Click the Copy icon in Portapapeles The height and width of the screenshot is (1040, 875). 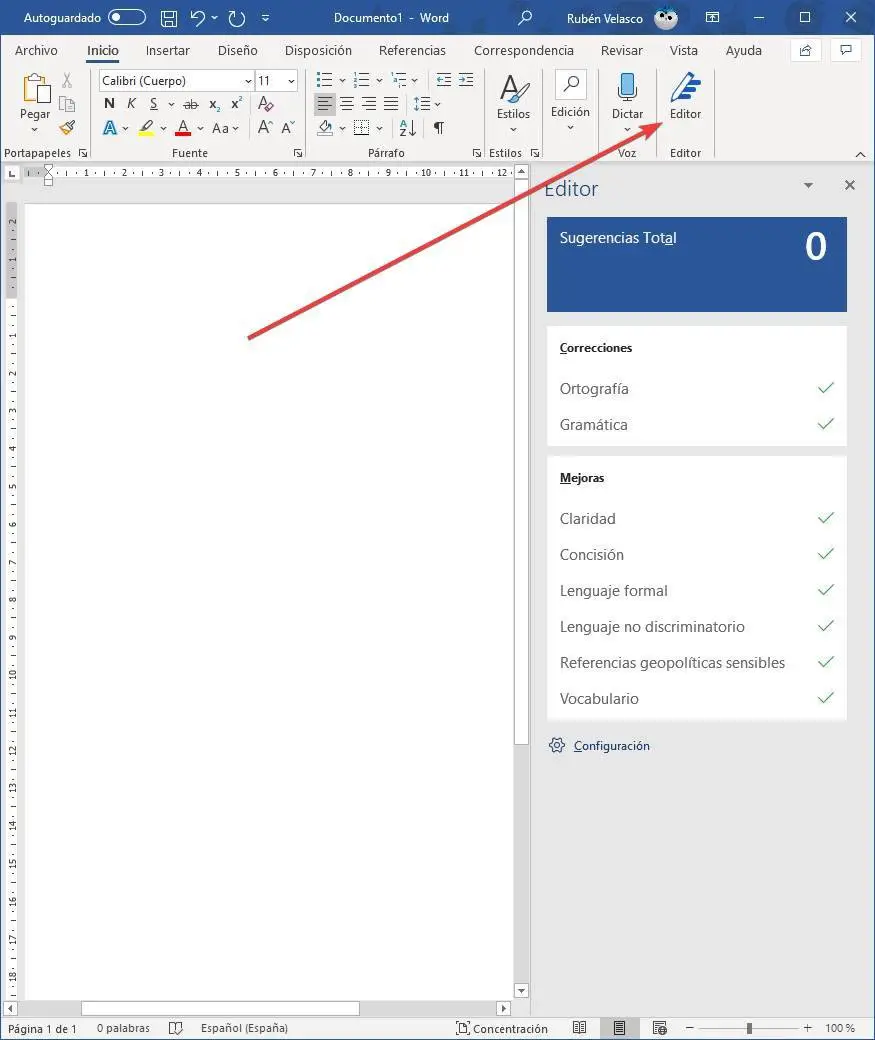pos(67,104)
